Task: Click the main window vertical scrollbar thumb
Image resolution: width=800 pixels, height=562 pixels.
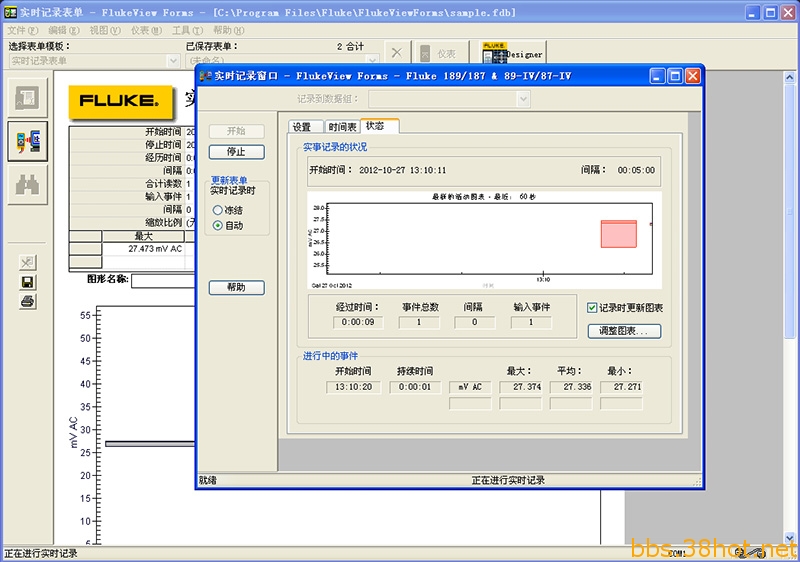Action: (789, 212)
